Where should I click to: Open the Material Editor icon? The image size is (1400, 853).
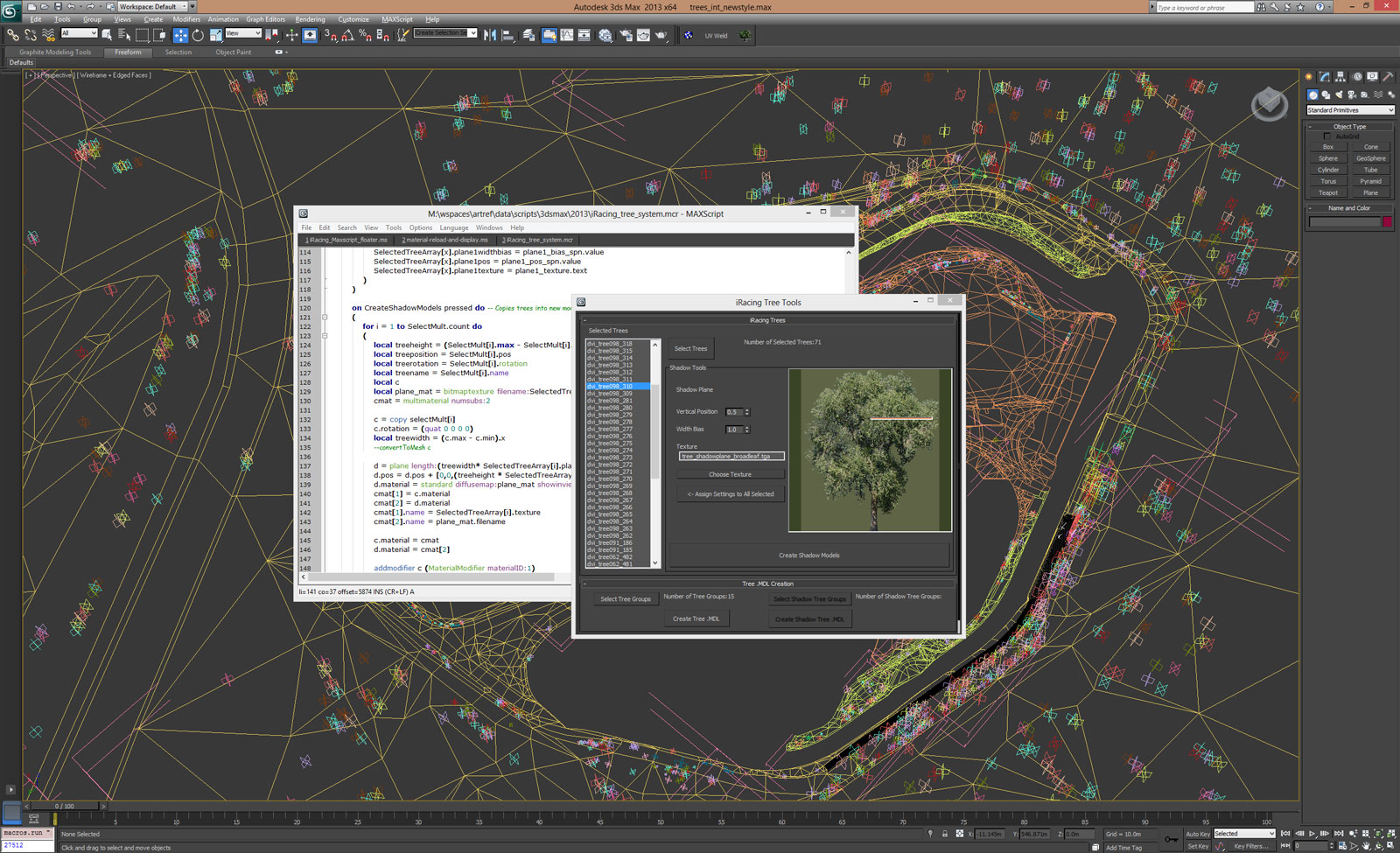click(x=605, y=35)
